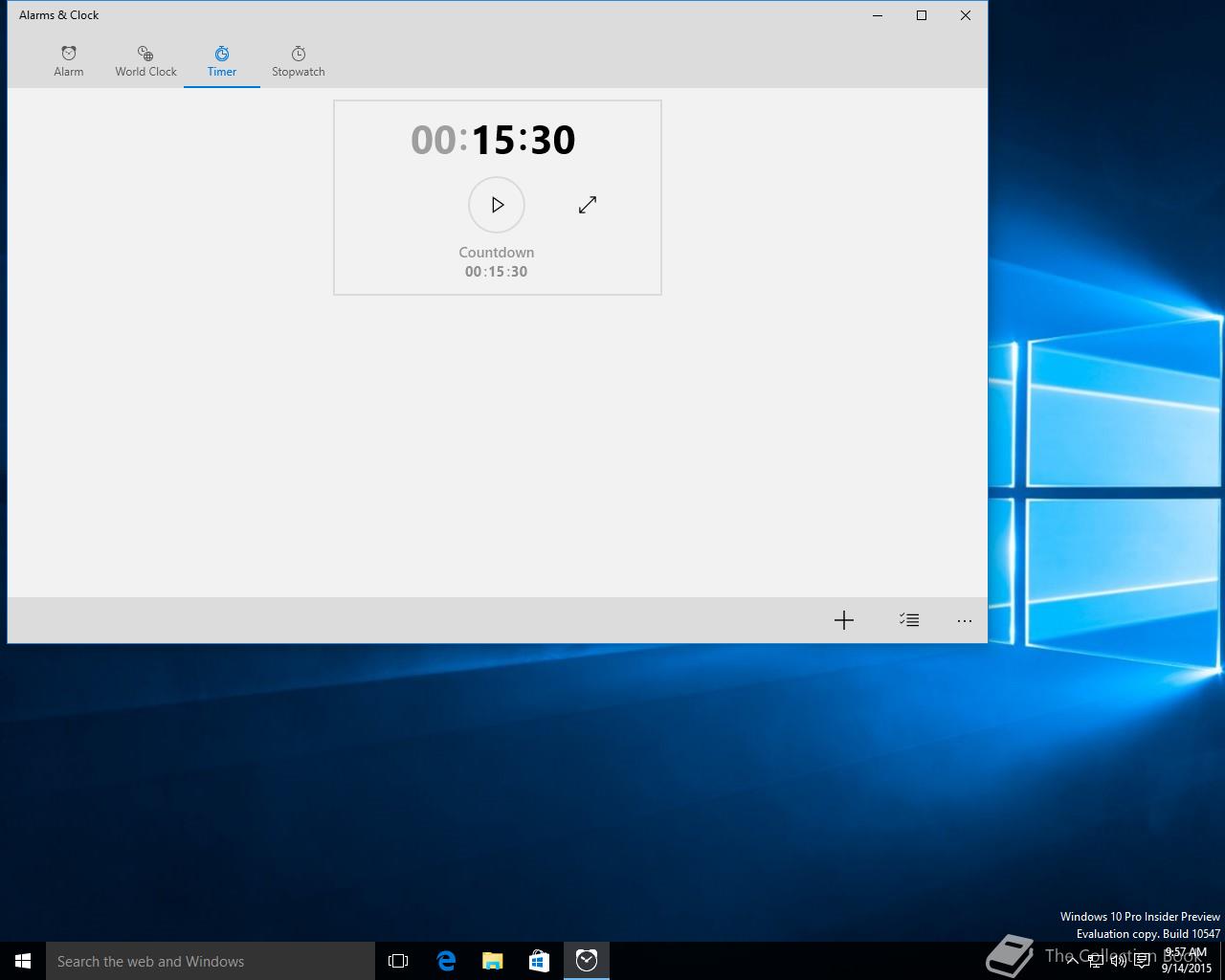Expand the timer to full view
The height and width of the screenshot is (980, 1225).
(x=588, y=205)
